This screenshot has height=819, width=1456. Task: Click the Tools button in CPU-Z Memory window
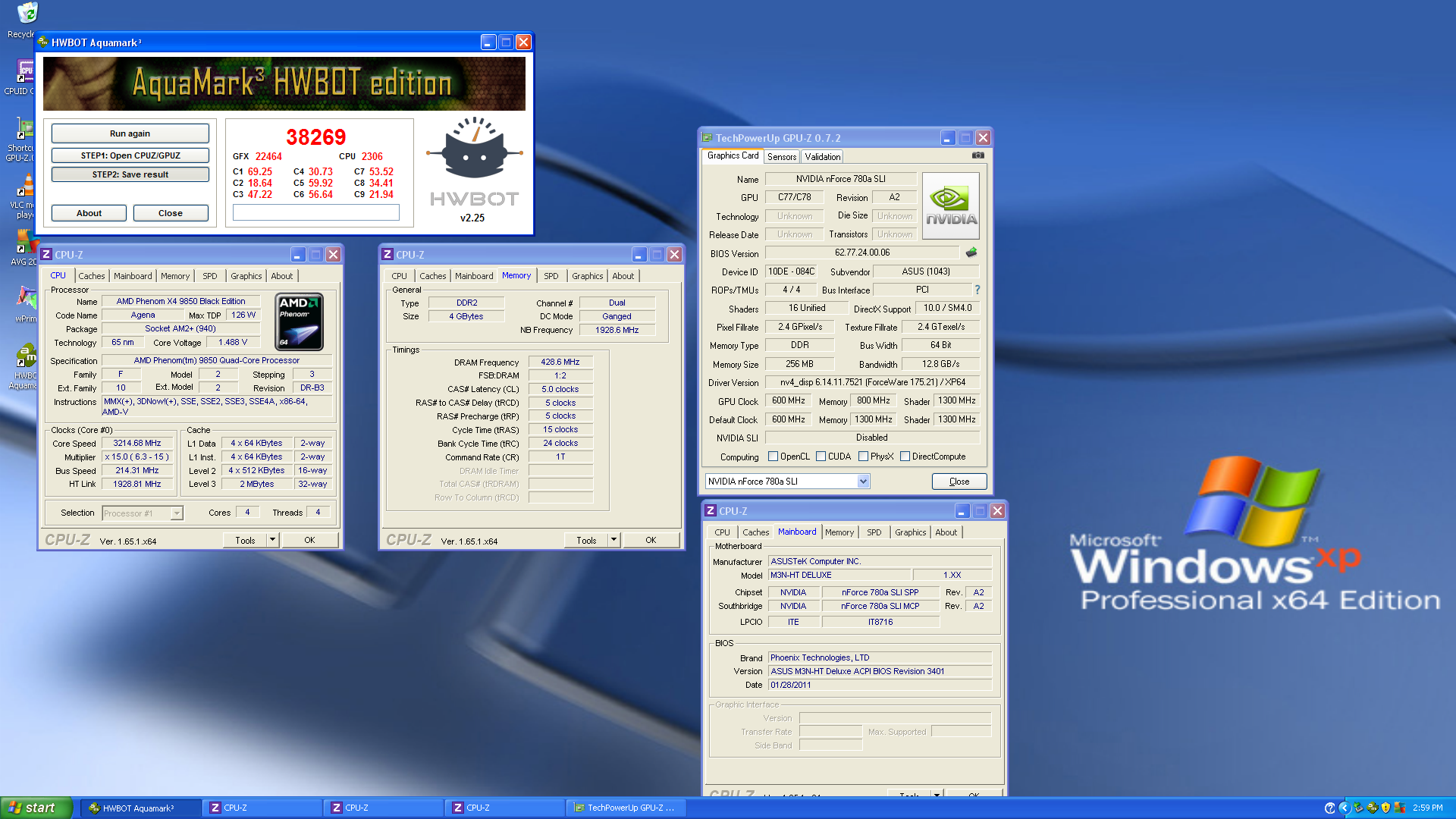pos(586,540)
